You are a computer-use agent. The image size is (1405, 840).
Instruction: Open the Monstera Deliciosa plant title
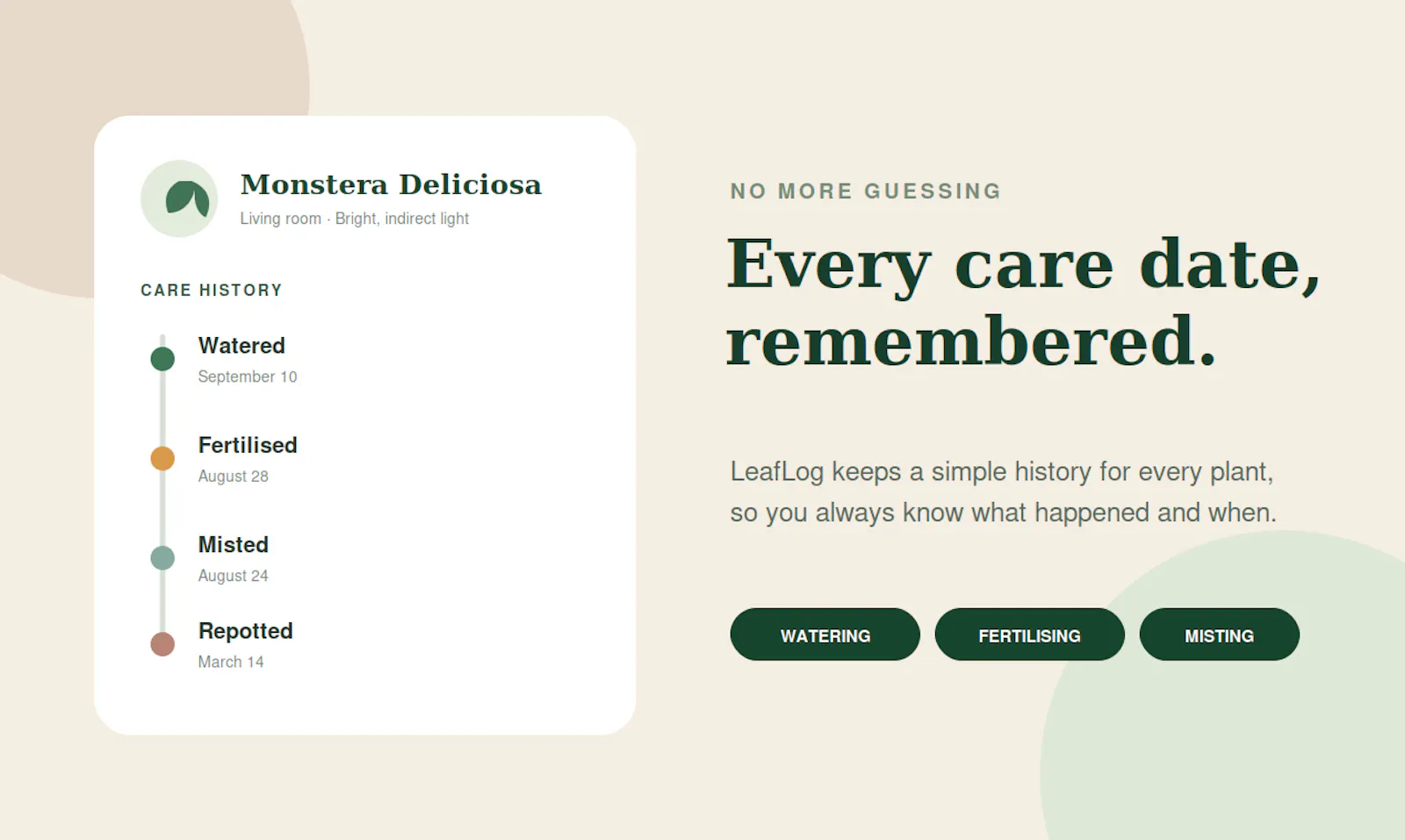tap(392, 184)
